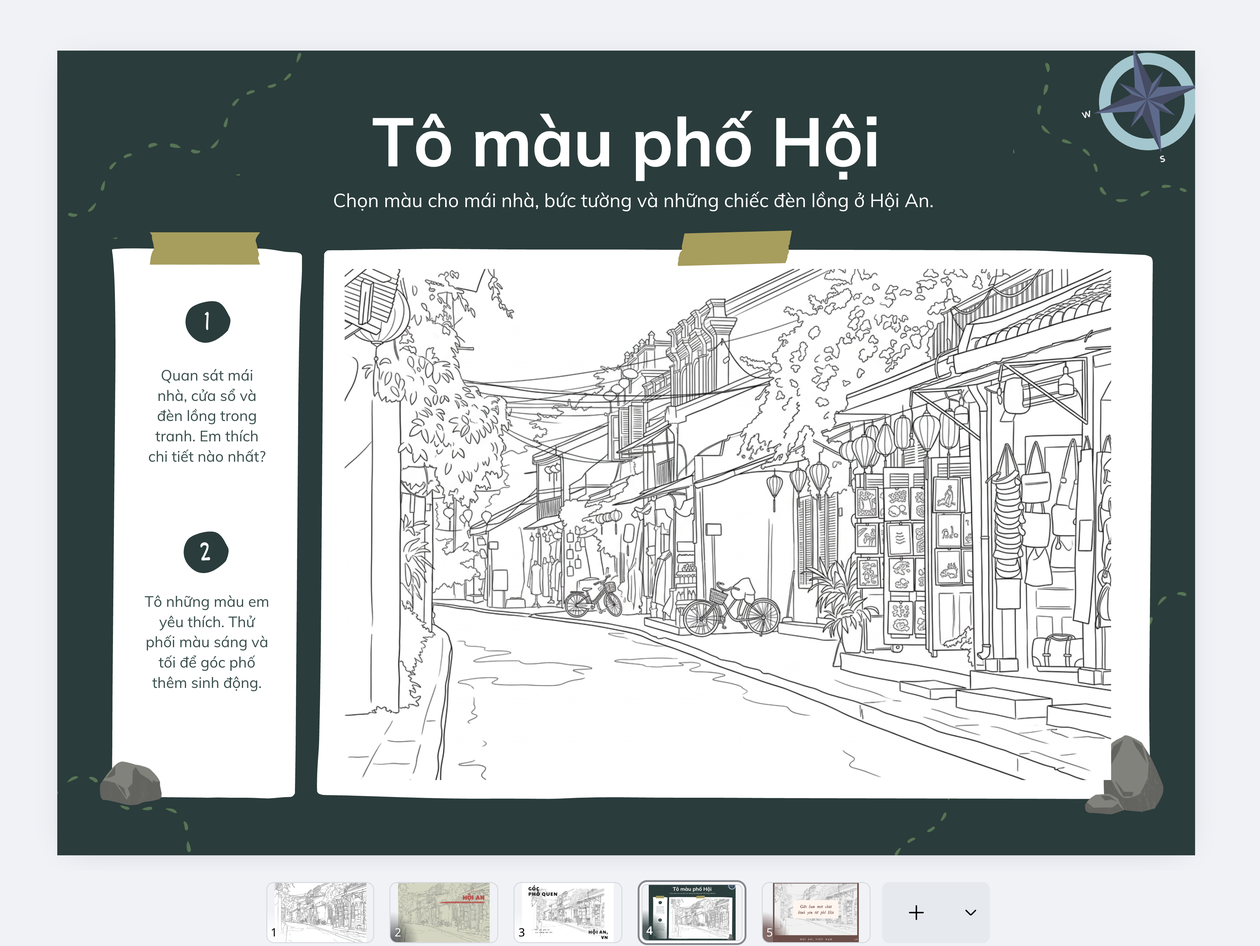The image size is (1260, 946).
Task: Open page 2 thumbnail with Hội An title
Action: (444, 912)
